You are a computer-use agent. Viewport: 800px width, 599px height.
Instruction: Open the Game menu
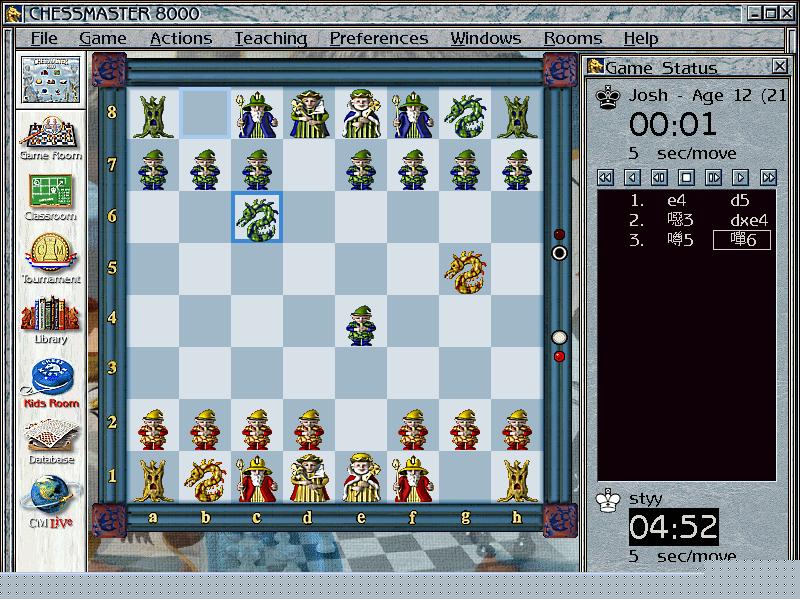103,38
